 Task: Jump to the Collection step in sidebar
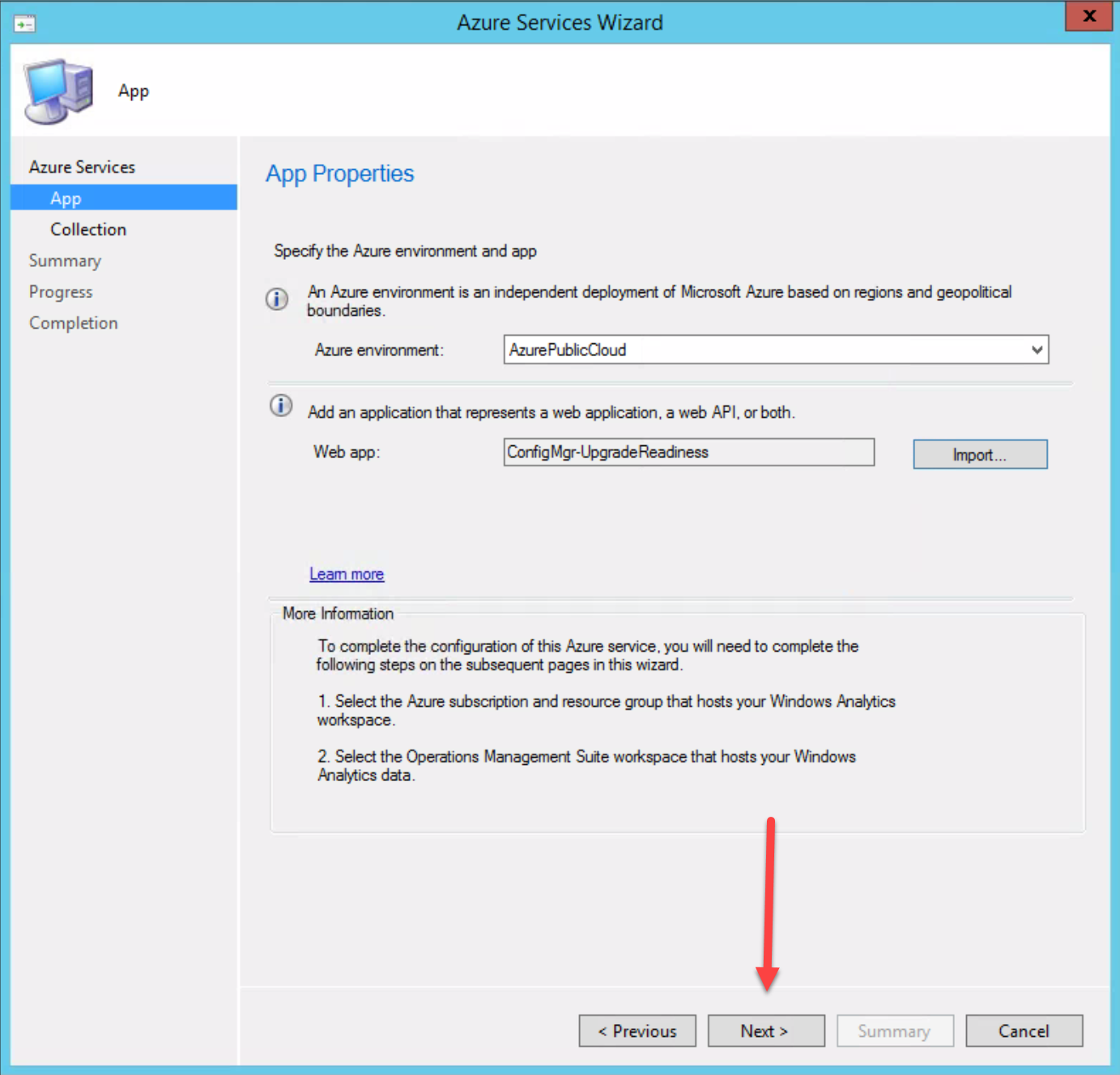[x=88, y=229]
